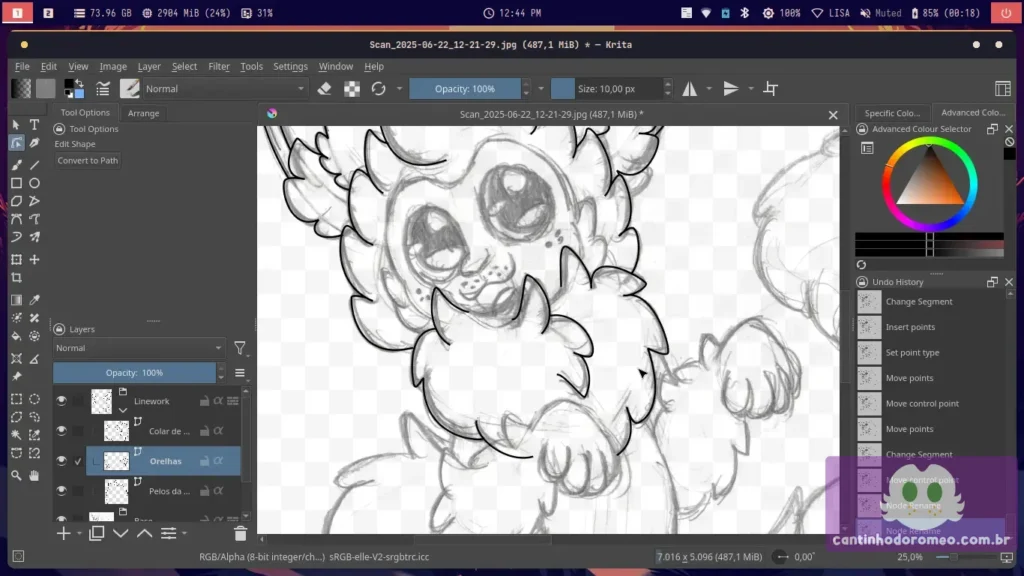
Task: Select the Elliptical Selection tool
Action: (x=35, y=398)
